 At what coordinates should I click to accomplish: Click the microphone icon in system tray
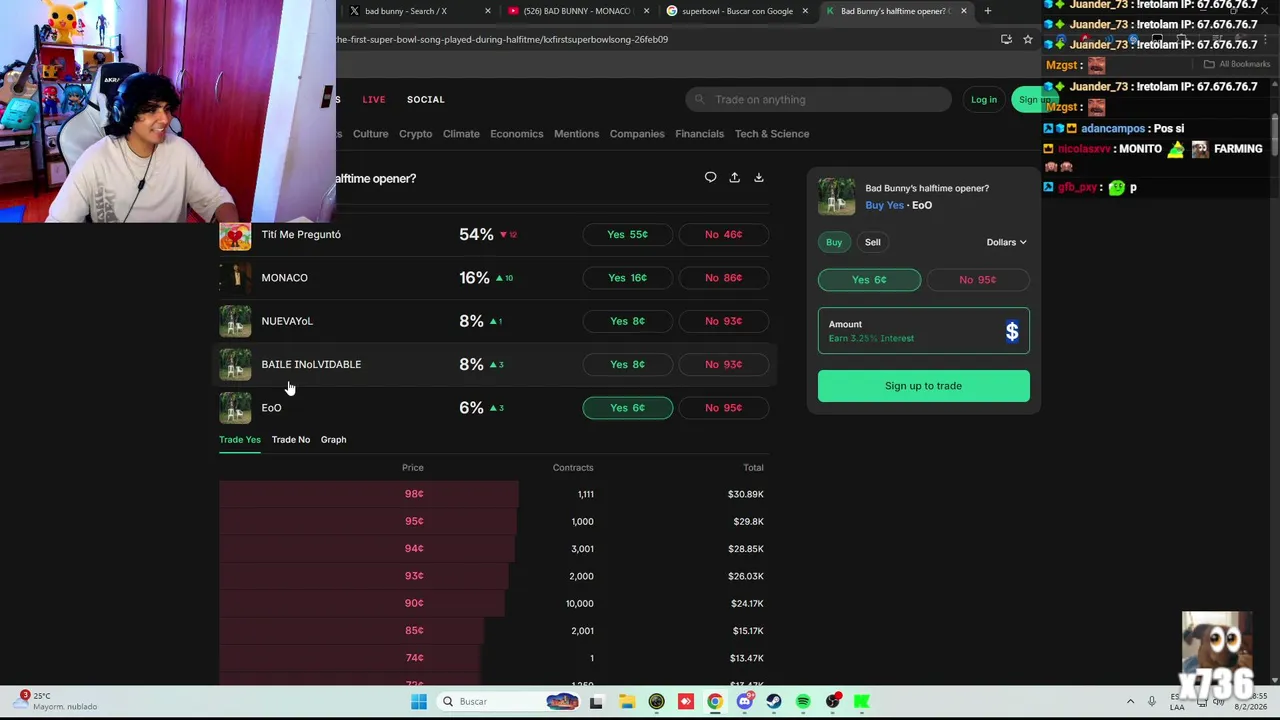(x=1152, y=701)
